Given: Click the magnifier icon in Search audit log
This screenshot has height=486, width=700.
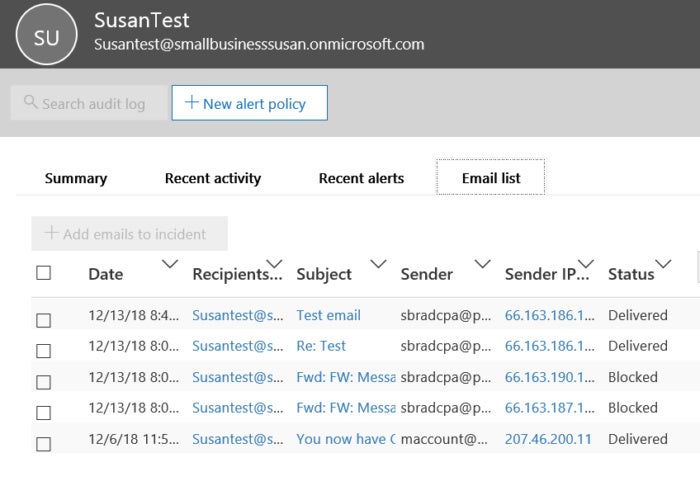Looking at the screenshot, I should pyautogui.click(x=30, y=102).
